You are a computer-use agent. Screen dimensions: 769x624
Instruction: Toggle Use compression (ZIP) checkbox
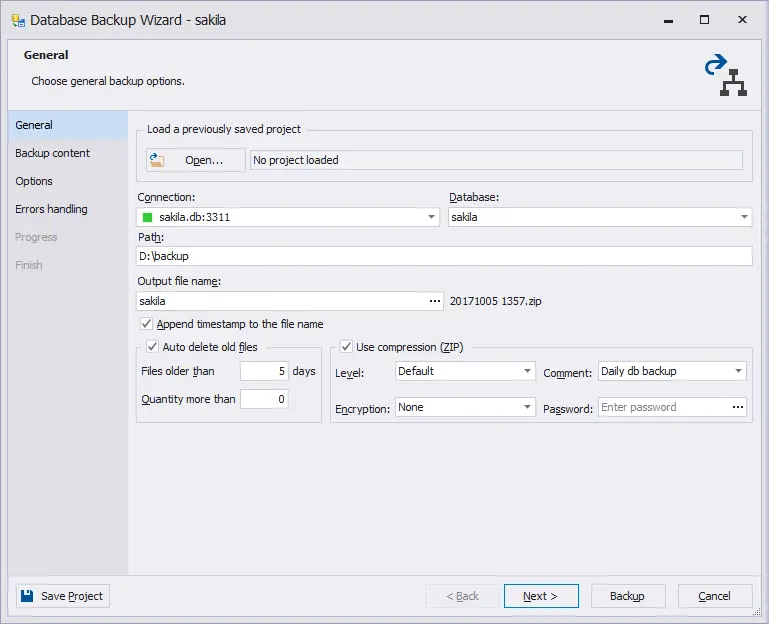tap(346, 346)
